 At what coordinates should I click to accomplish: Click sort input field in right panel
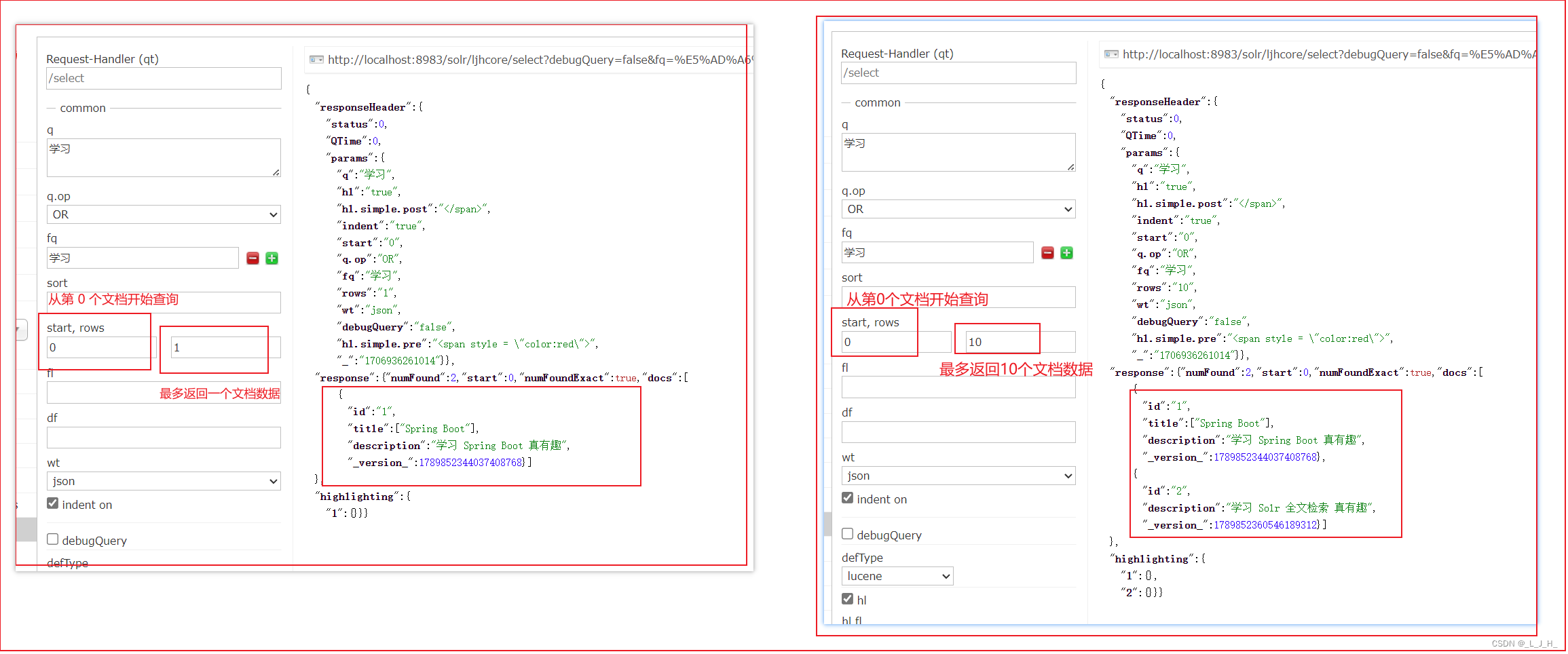pyautogui.click(x=958, y=297)
